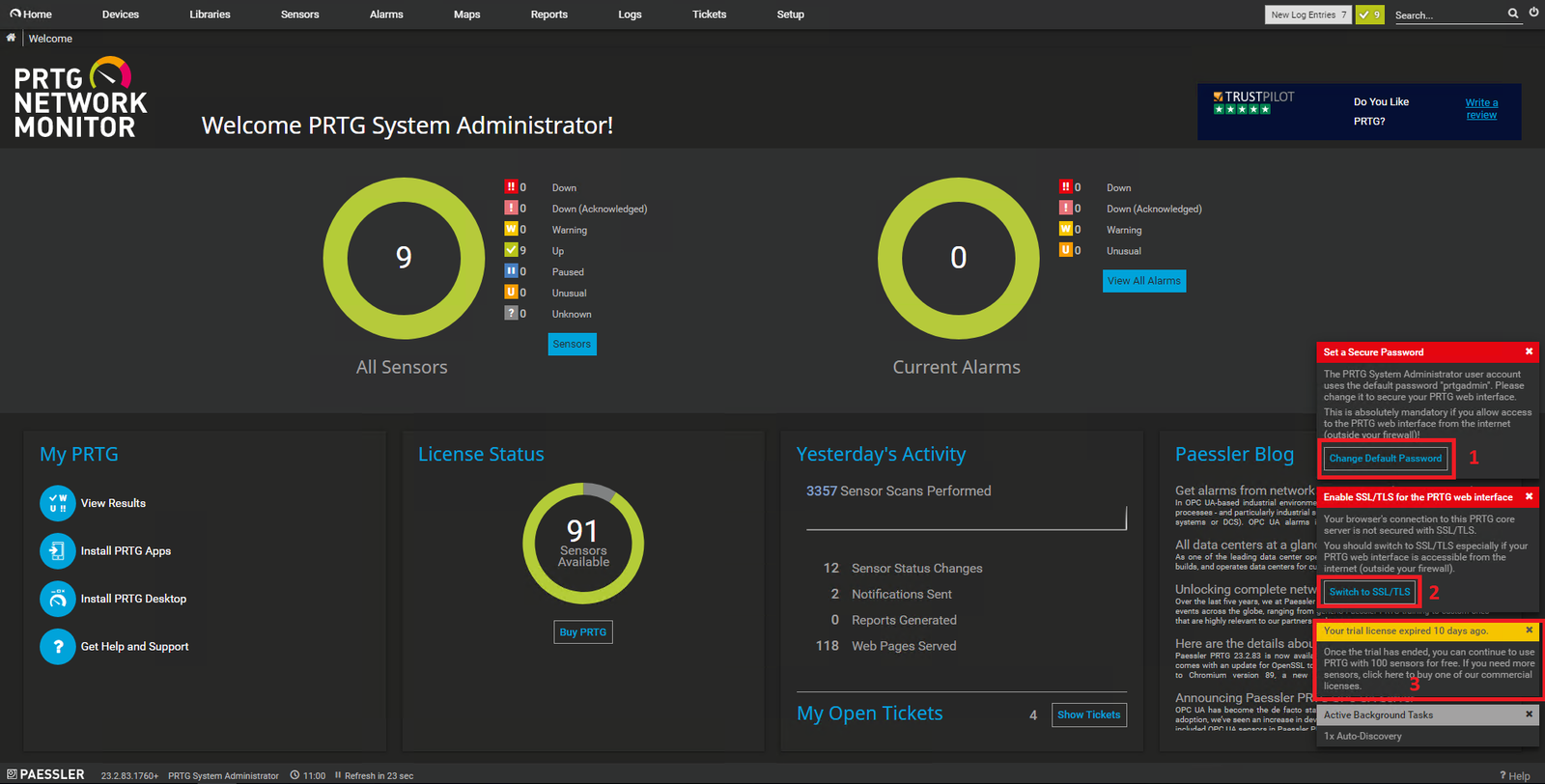Click PRTG System Administrator in footer
Screen dimensions: 1545x784
(x=223, y=776)
